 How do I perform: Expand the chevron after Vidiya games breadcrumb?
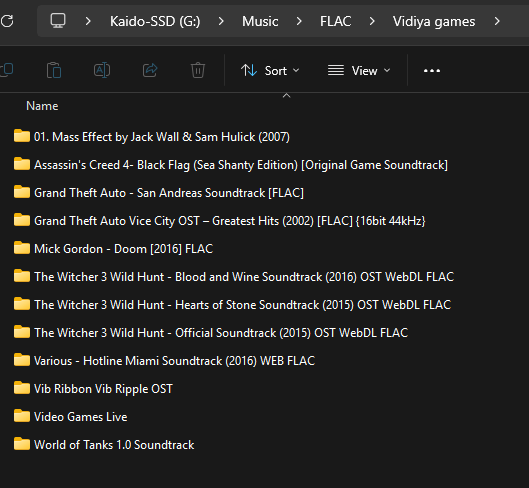coord(497,21)
